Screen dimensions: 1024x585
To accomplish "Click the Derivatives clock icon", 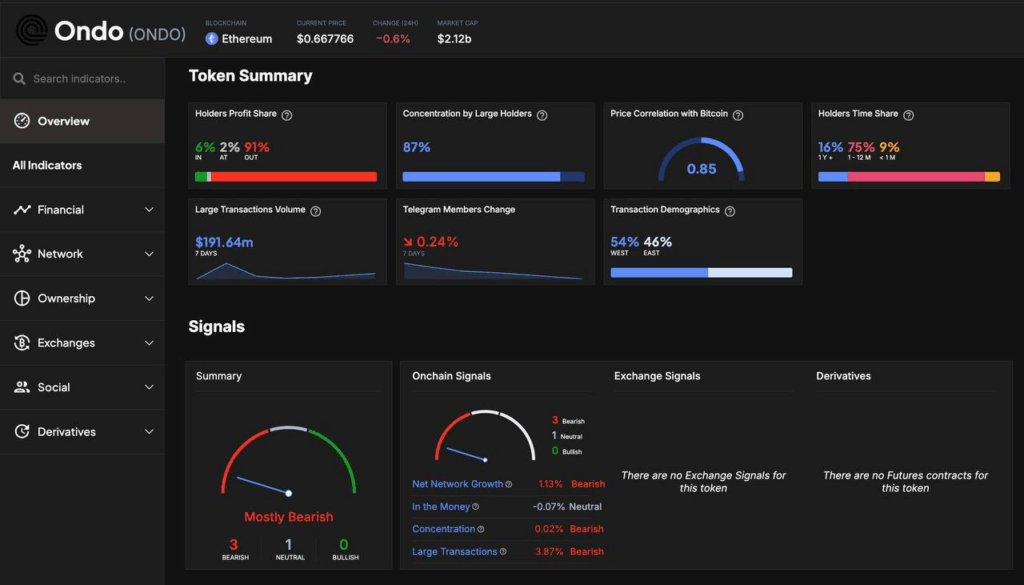I will [22, 432].
